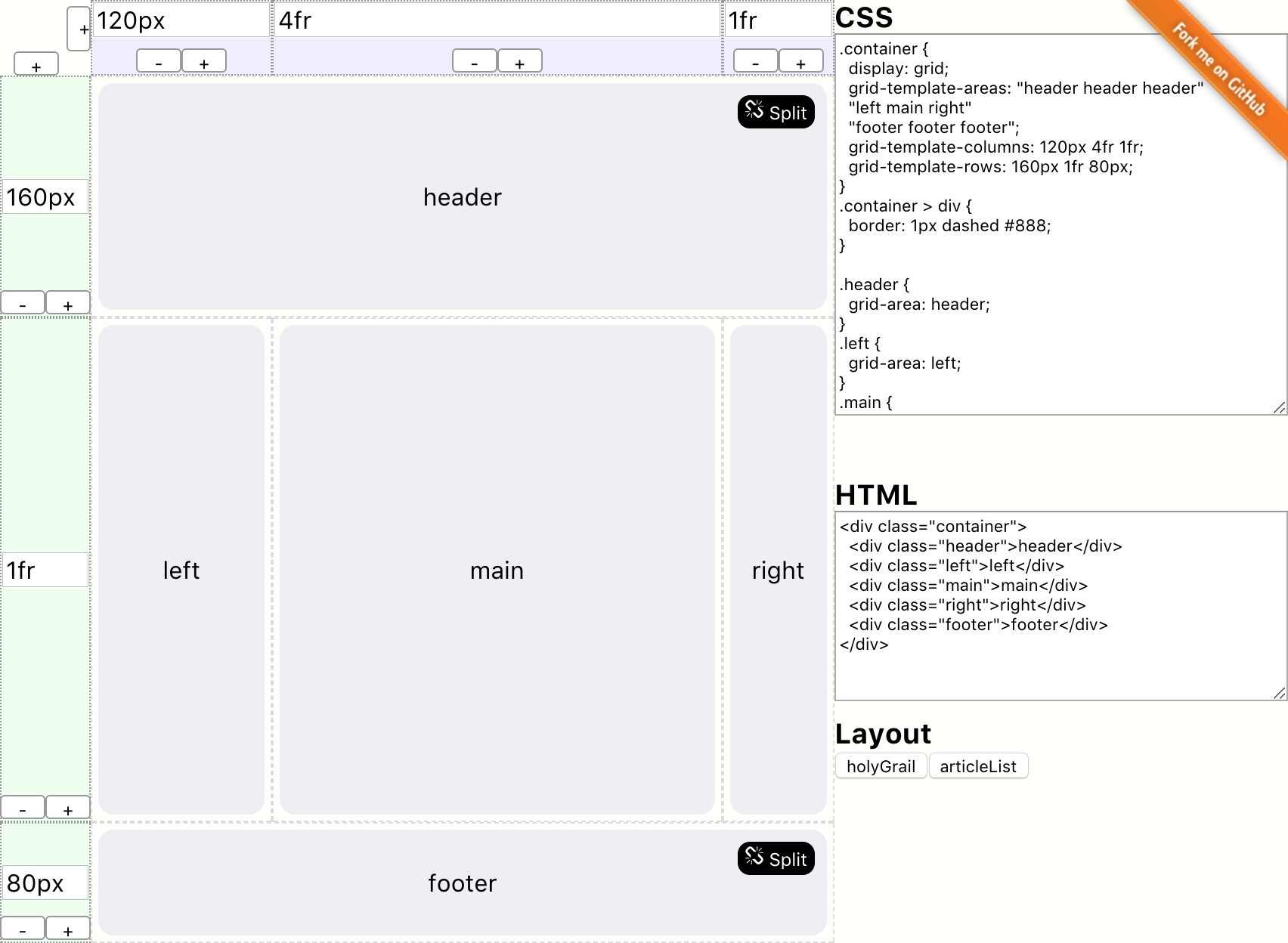Click the add-column plus icon at top-left corner
This screenshot has height=943, width=1288.
pyautogui.click(x=79, y=31)
